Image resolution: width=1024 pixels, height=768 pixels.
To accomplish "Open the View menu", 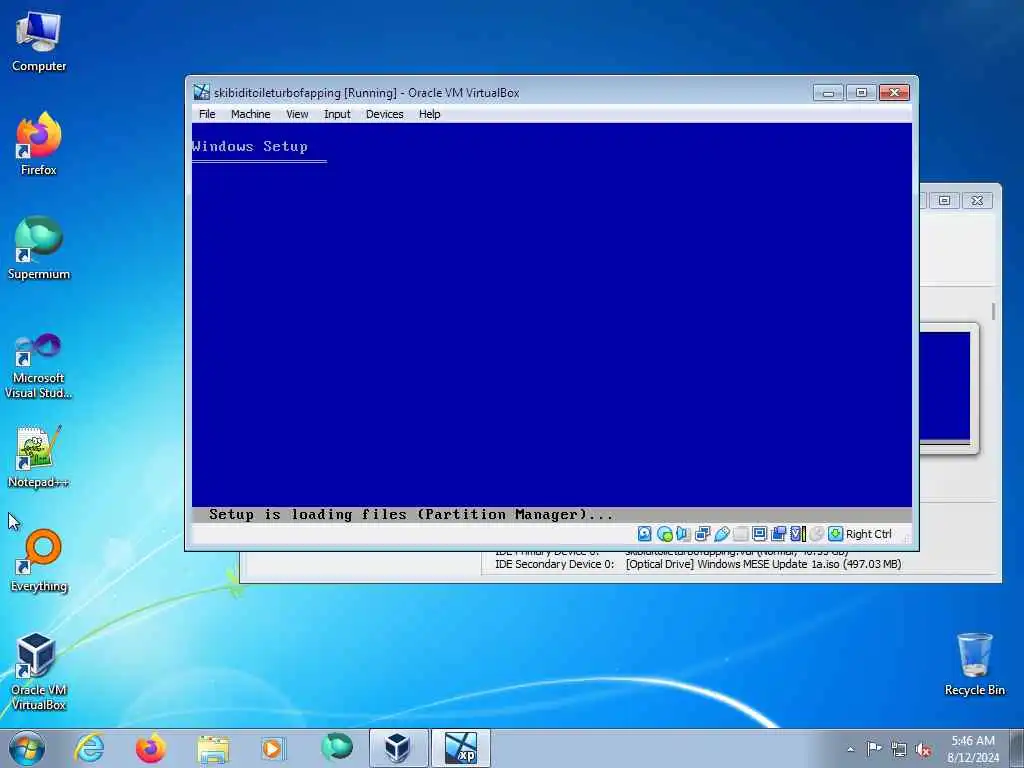I will [x=297, y=114].
